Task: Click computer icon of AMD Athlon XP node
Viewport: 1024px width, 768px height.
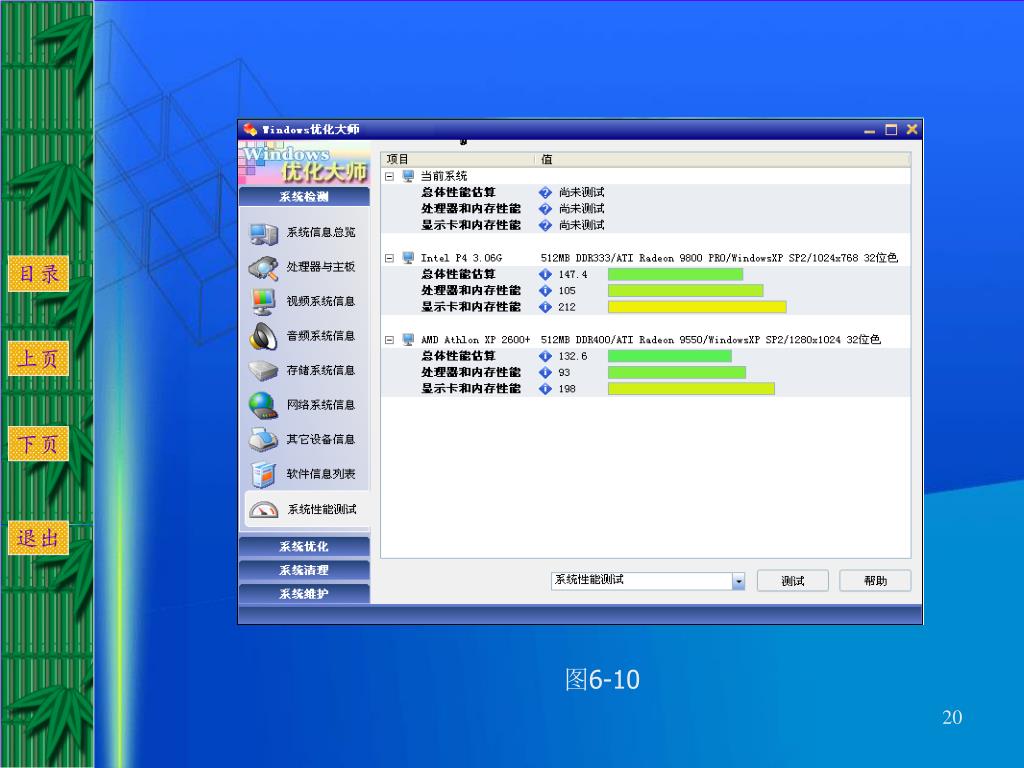Action: click(x=408, y=340)
